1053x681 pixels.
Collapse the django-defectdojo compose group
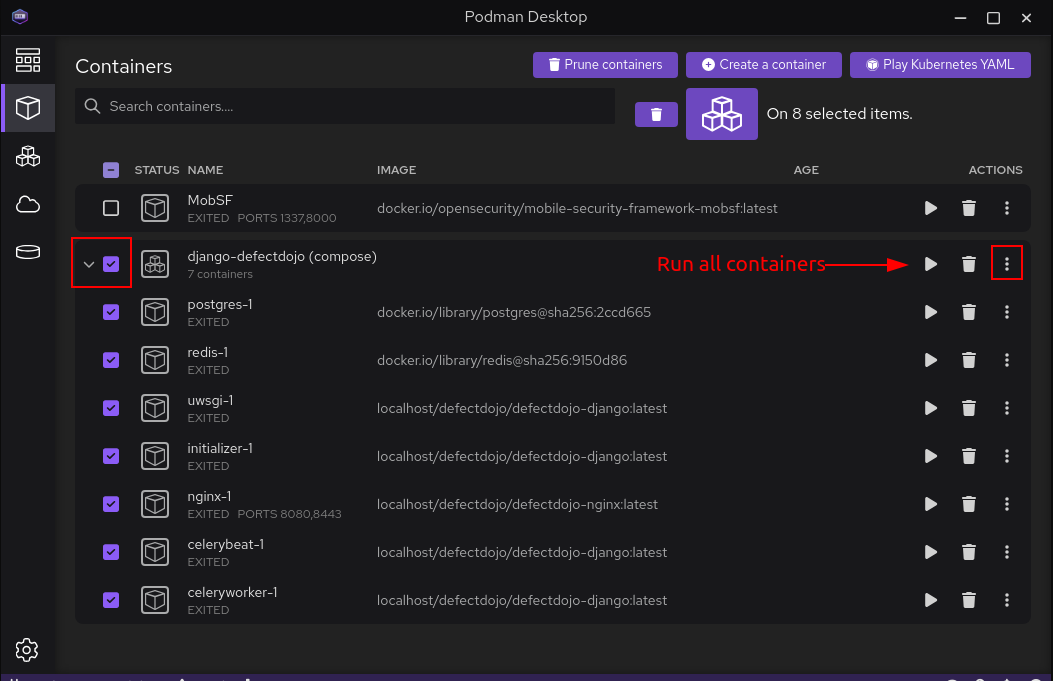click(89, 263)
